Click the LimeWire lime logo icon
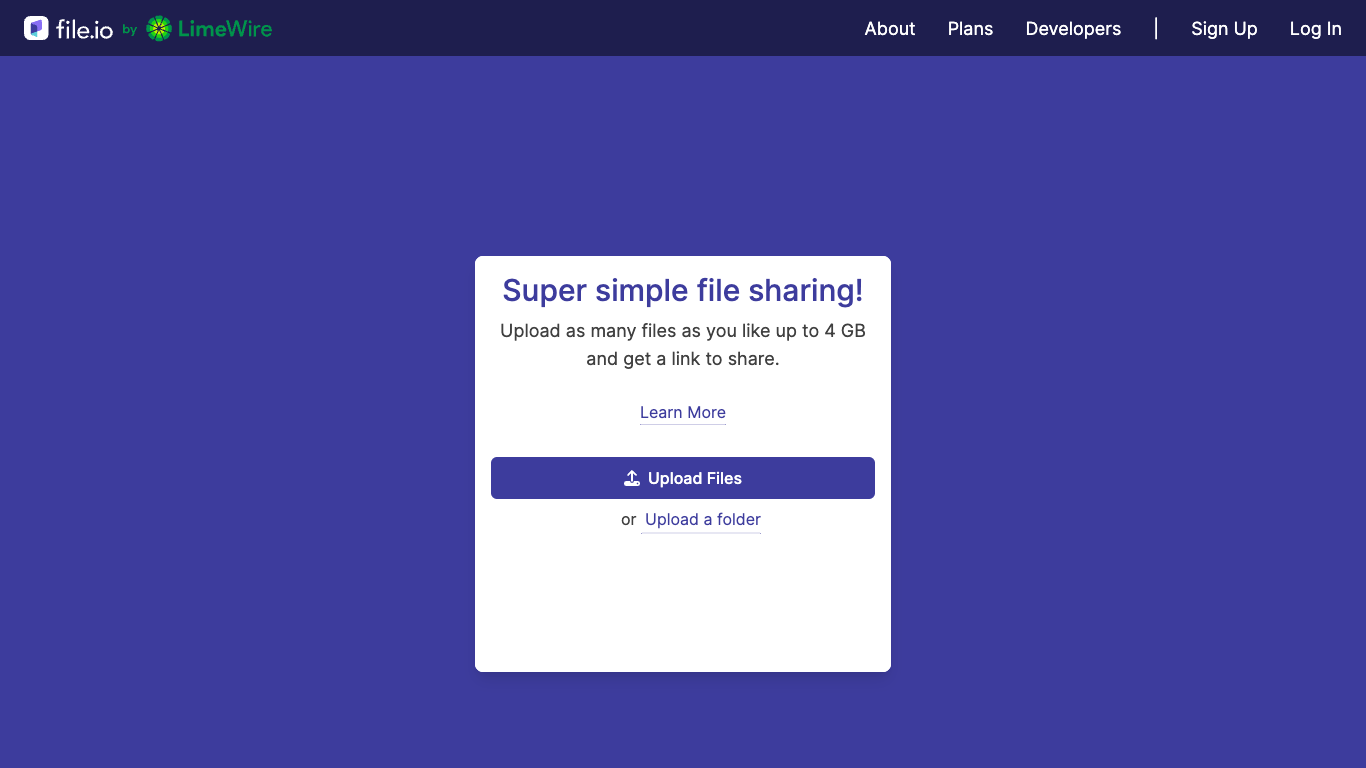This screenshot has width=1366, height=768. click(x=159, y=29)
